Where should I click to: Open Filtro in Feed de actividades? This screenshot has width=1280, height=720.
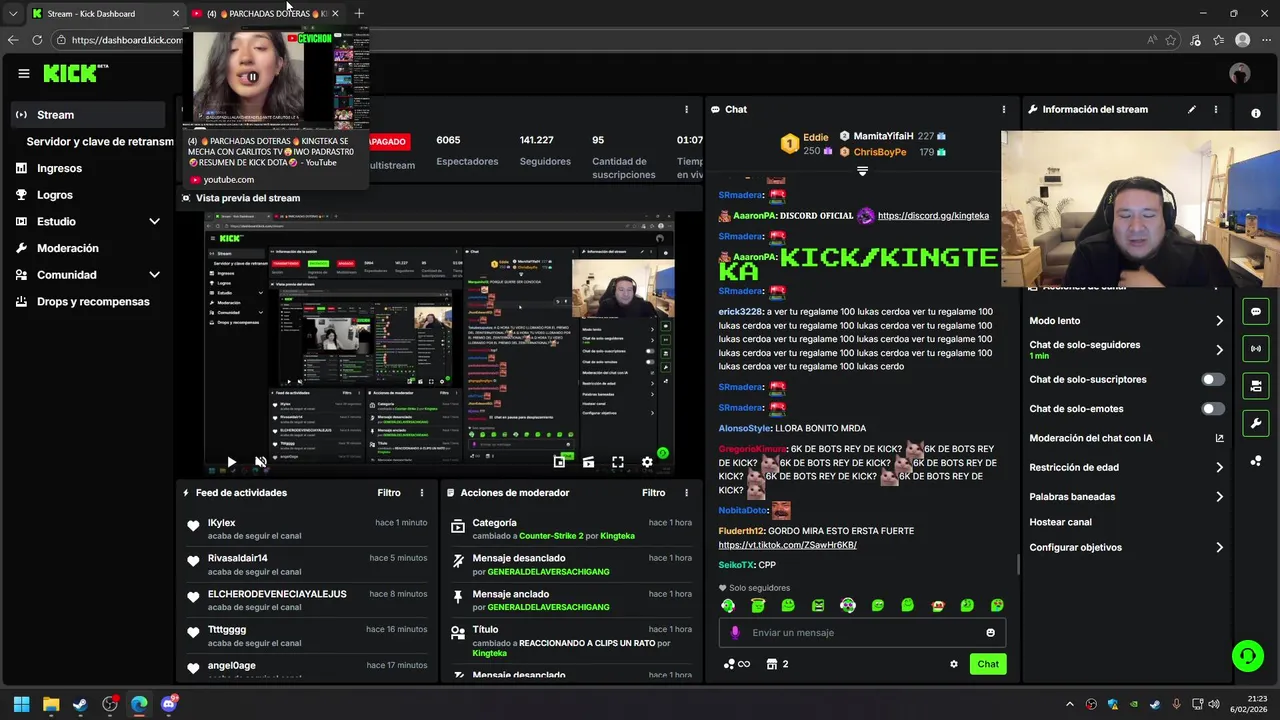[x=389, y=493]
